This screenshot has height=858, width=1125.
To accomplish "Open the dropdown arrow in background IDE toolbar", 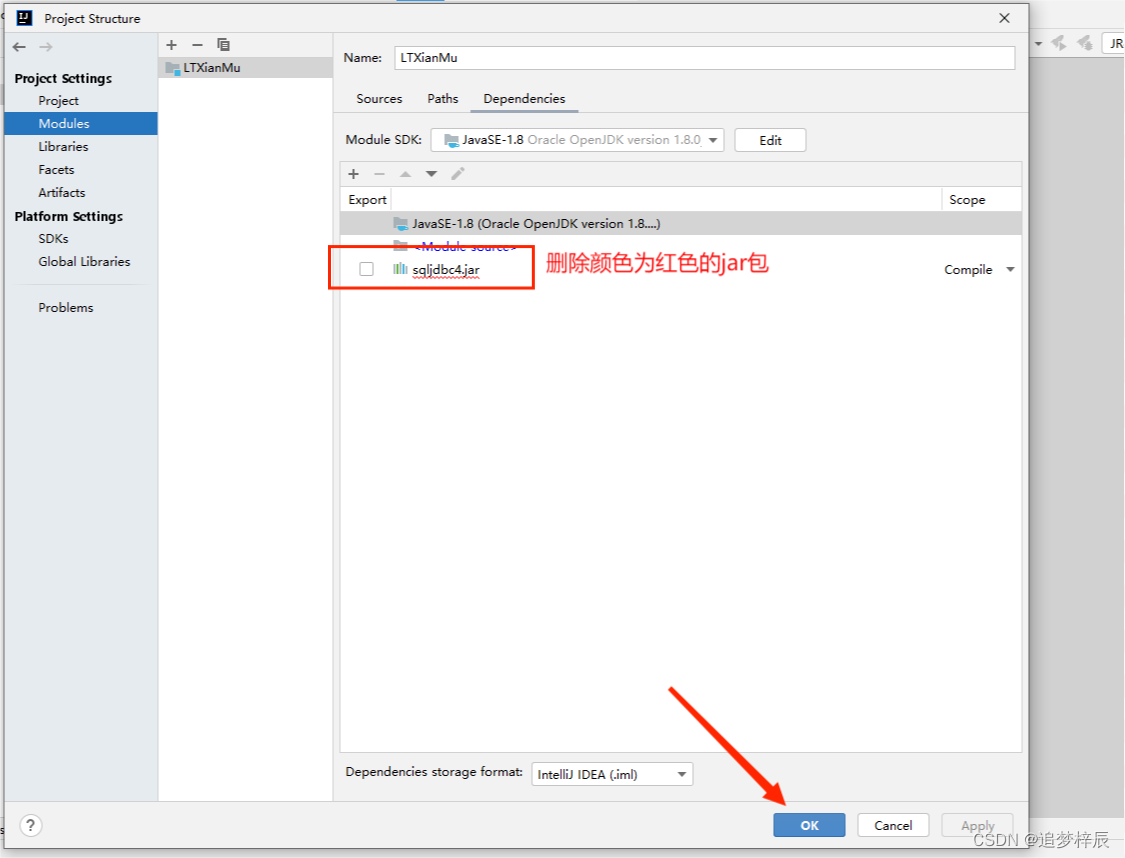I will (1038, 44).
